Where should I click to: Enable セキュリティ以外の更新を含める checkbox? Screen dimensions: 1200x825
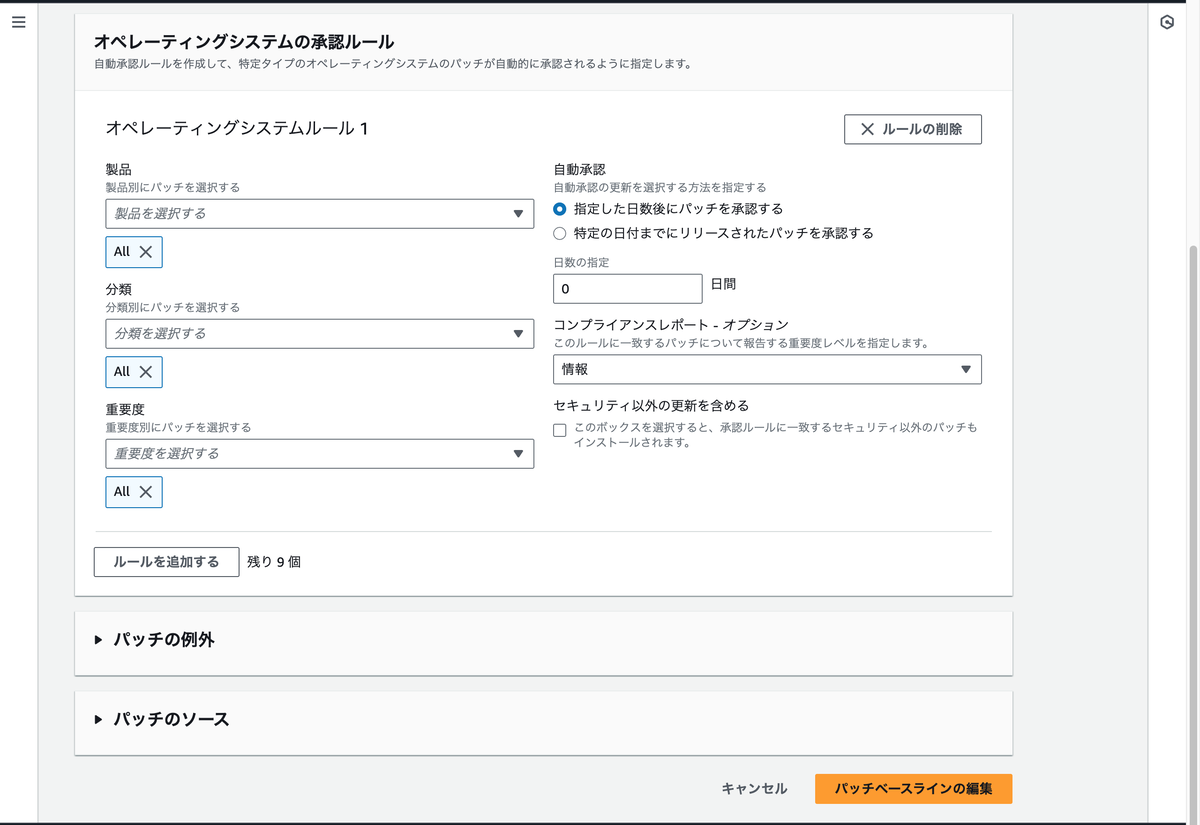point(560,430)
